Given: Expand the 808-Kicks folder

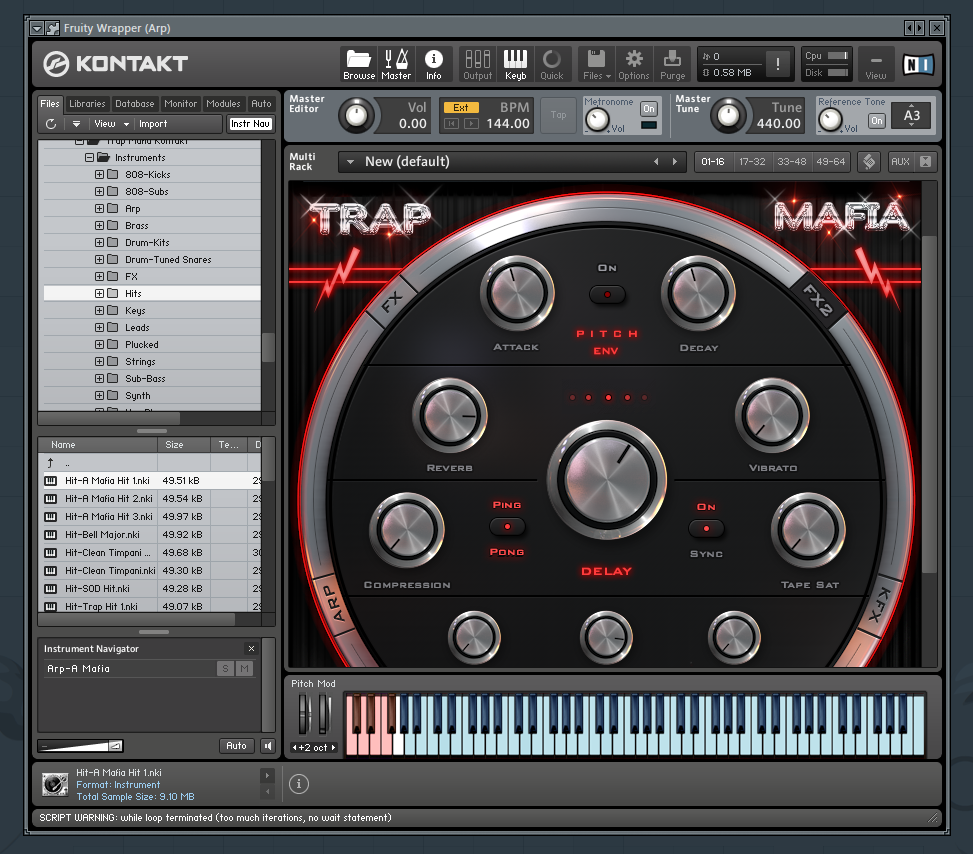Looking at the screenshot, I should click(99, 174).
